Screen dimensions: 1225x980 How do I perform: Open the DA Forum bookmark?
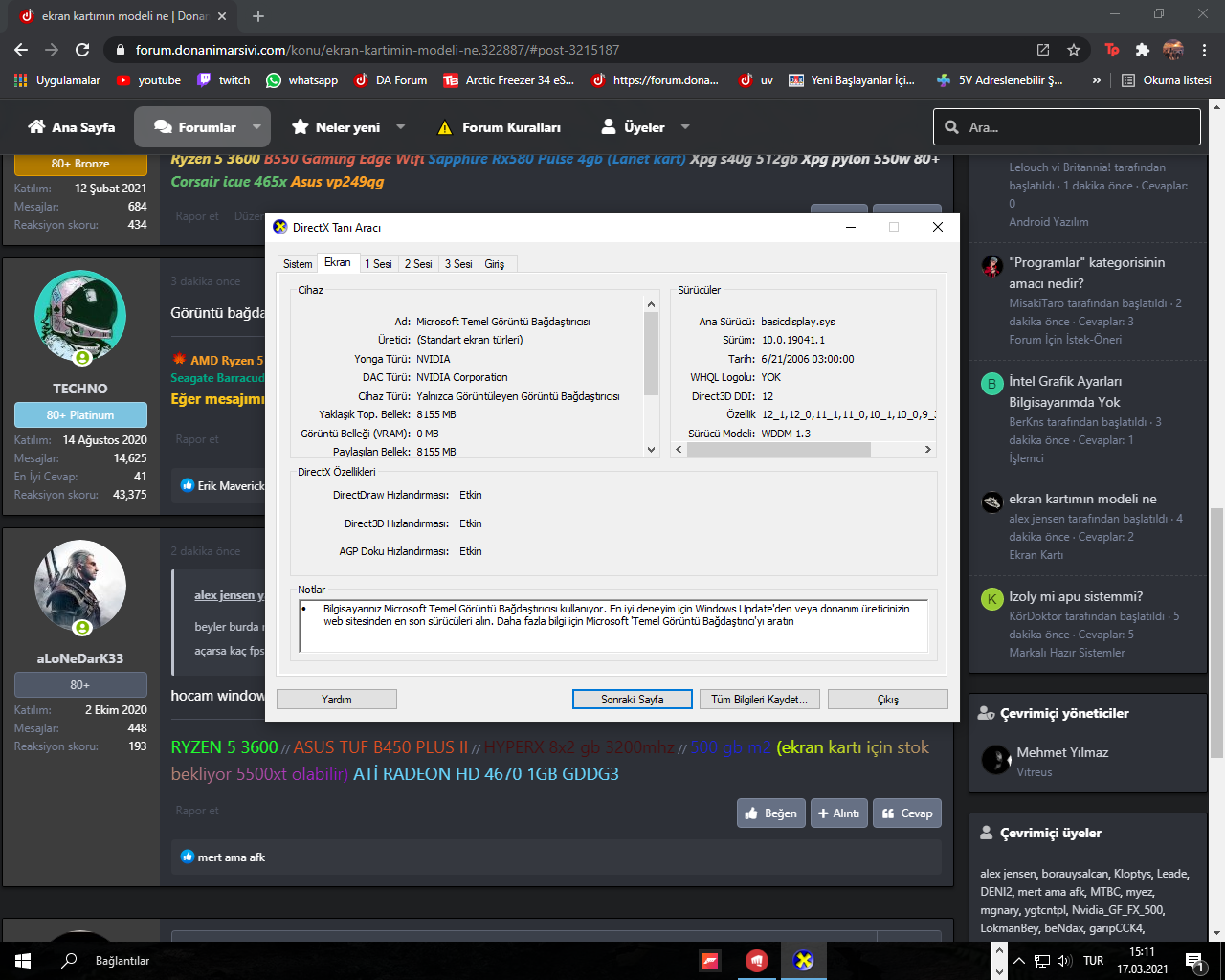click(x=390, y=80)
